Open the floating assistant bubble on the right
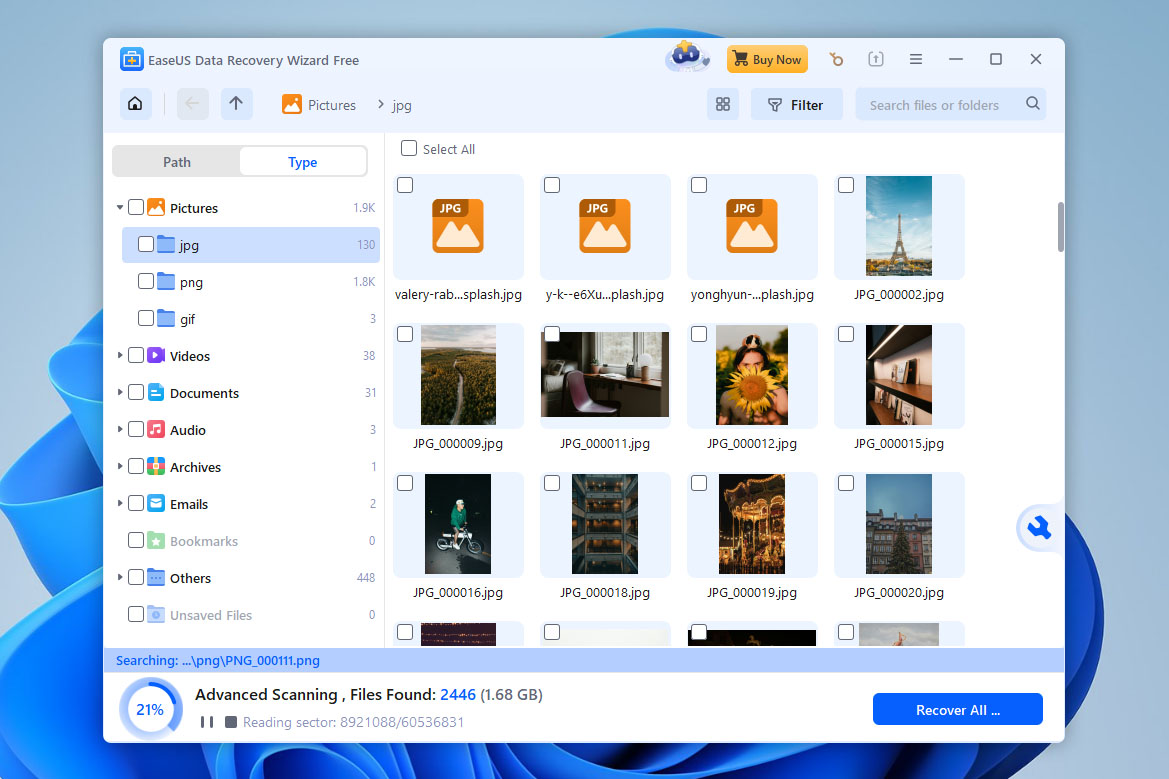This screenshot has height=779, width=1169. tap(1040, 527)
